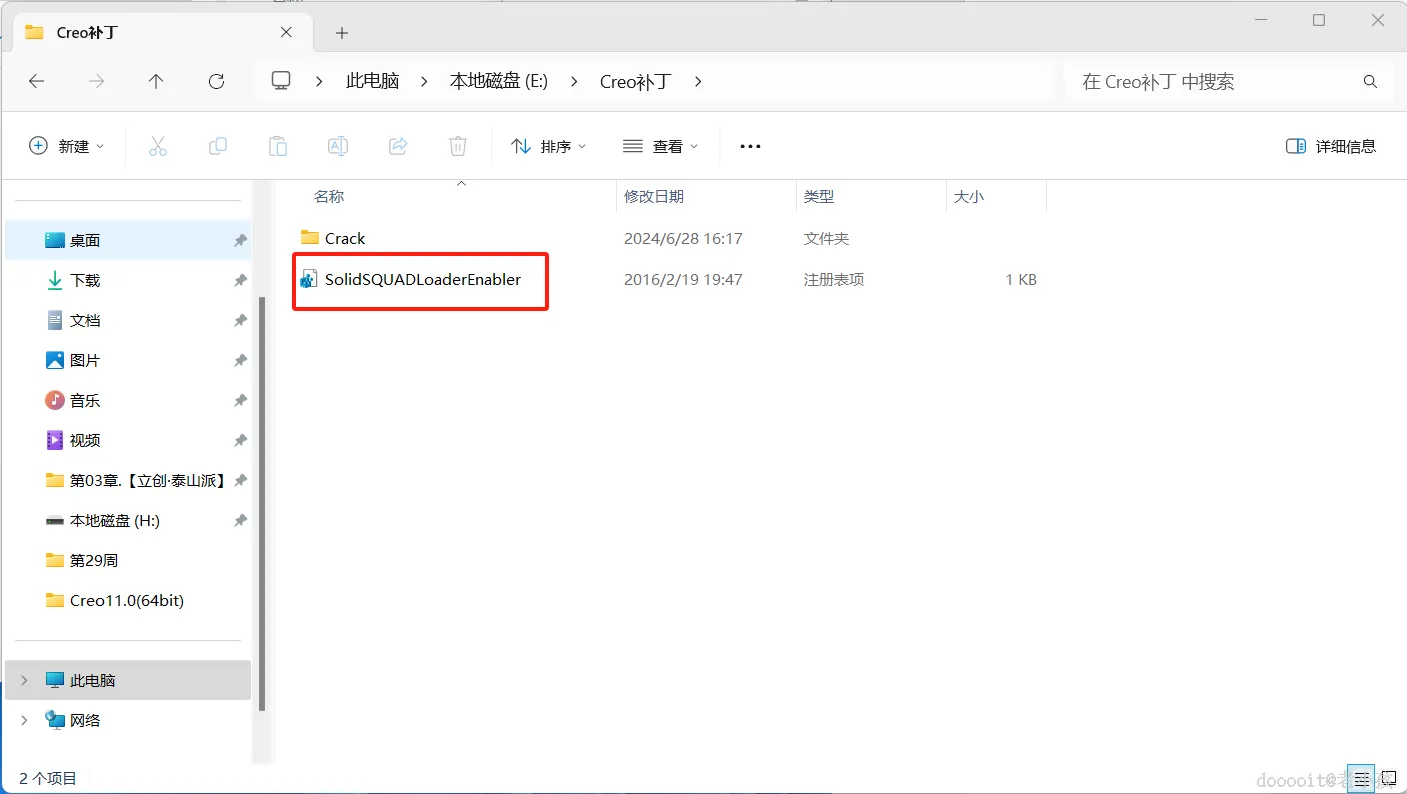The width and height of the screenshot is (1407, 794).
Task: Click the Rename icon in the toolbar
Action: (338, 146)
